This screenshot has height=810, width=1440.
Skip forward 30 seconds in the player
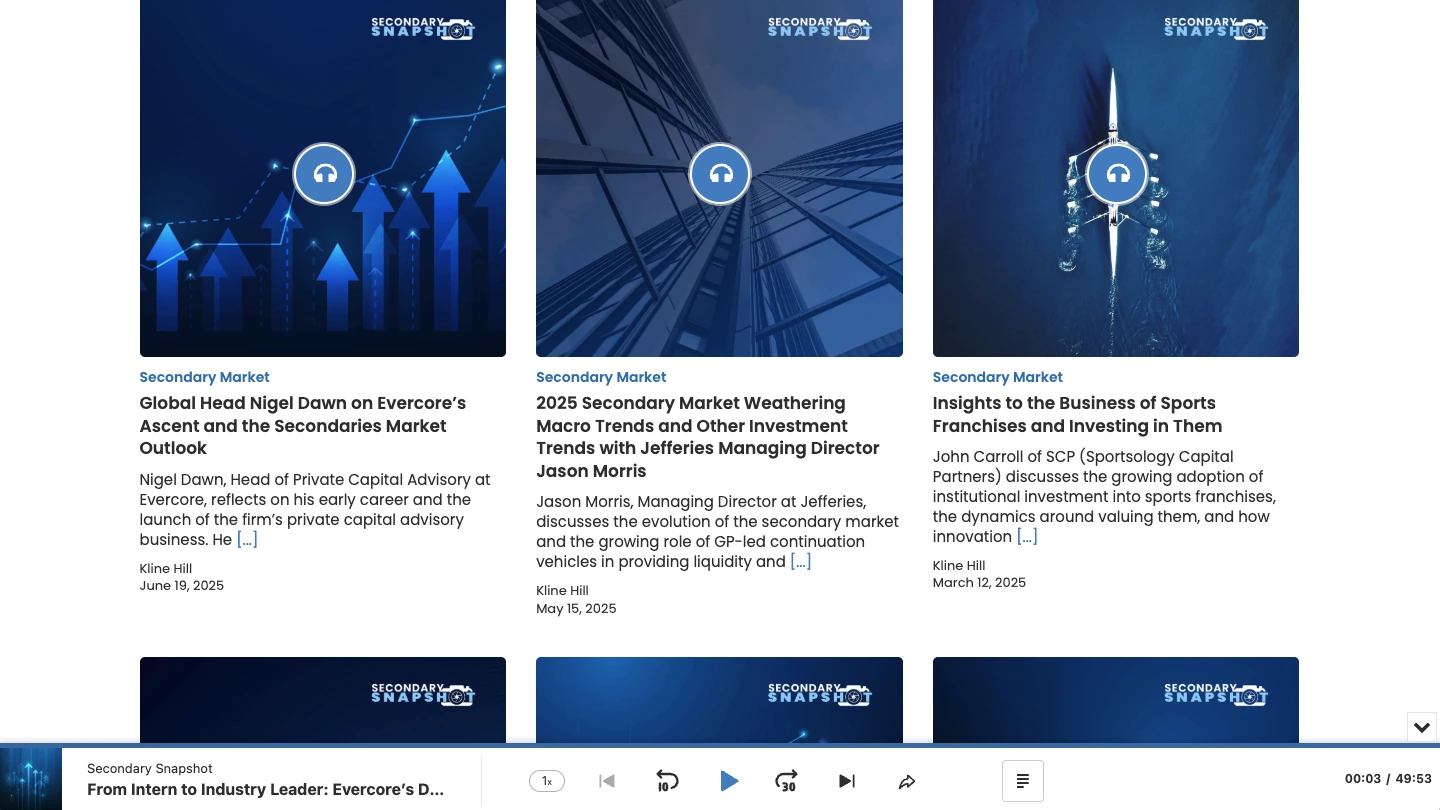point(787,781)
